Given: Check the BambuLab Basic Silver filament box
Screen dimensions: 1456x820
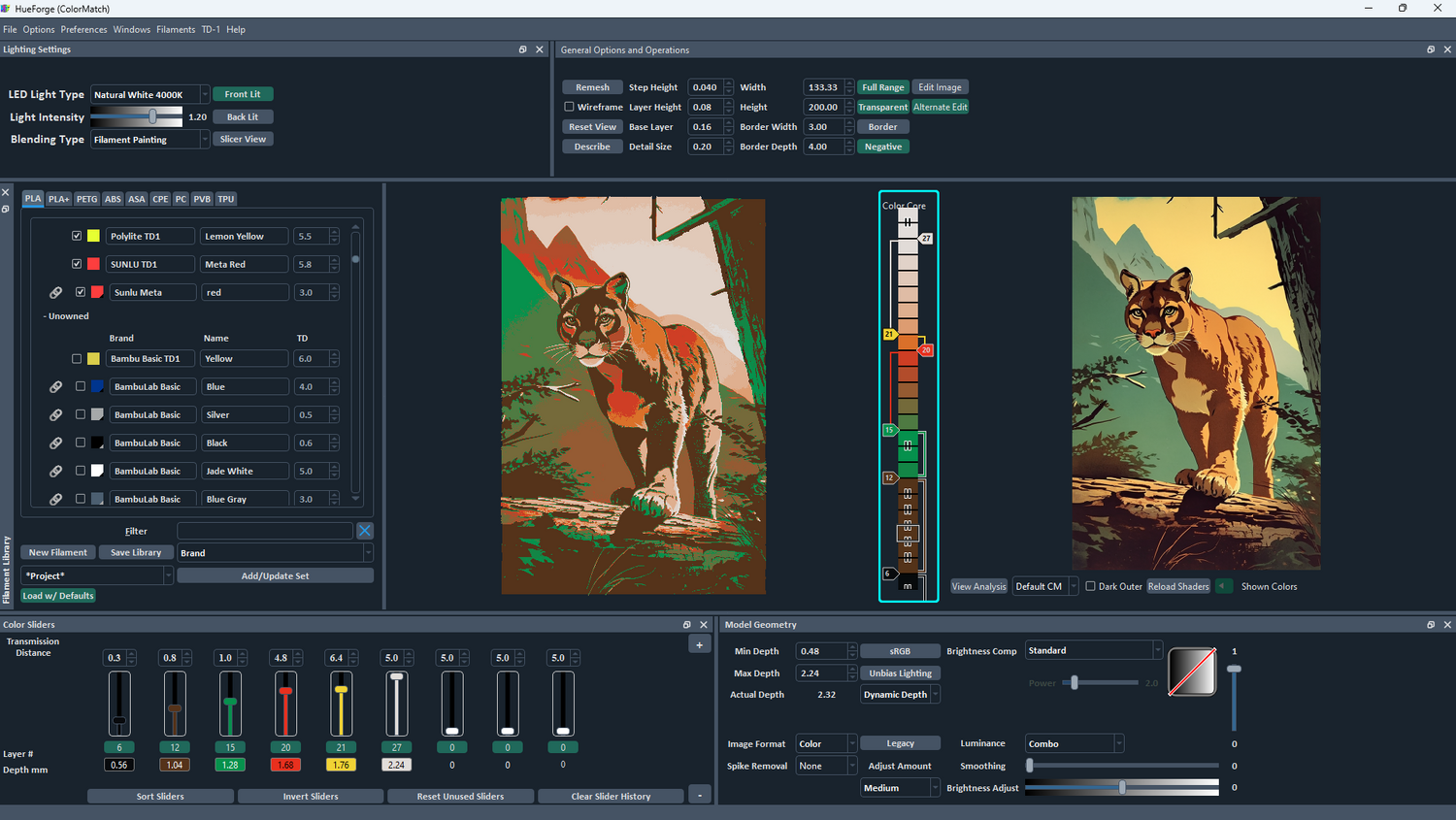Looking at the screenshot, I should click(81, 414).
